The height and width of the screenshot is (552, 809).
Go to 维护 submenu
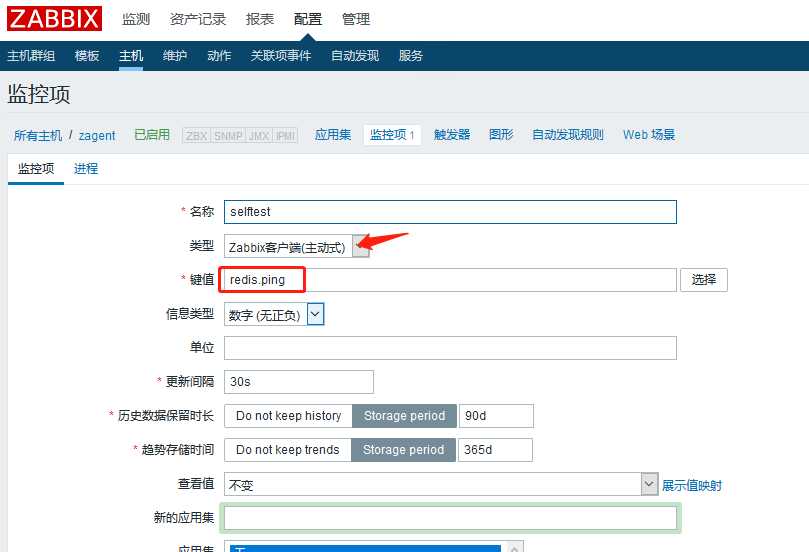pyautogui.click(x=175, y=56)
